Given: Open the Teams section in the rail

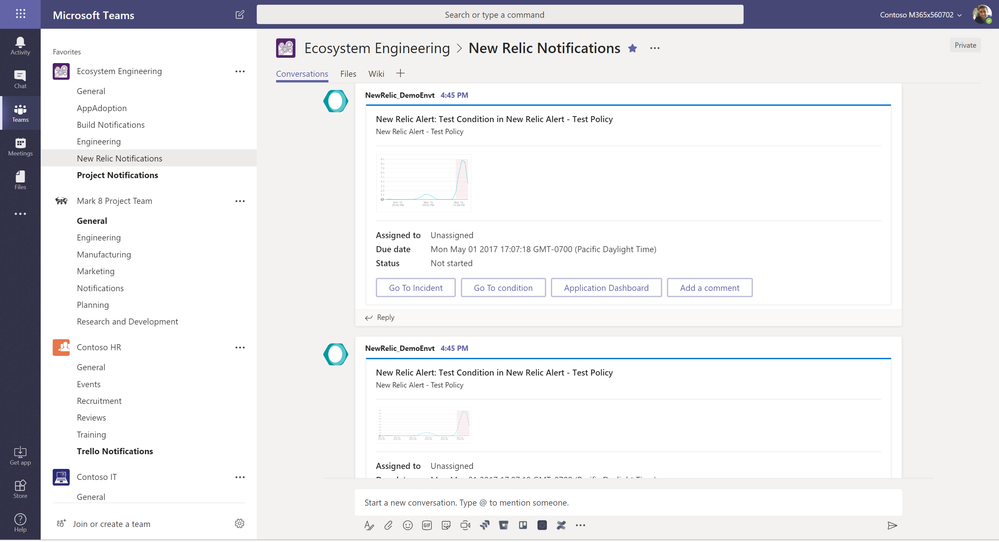Looking at the screenshot, I should pyautogui.click(x=20, y=113).
